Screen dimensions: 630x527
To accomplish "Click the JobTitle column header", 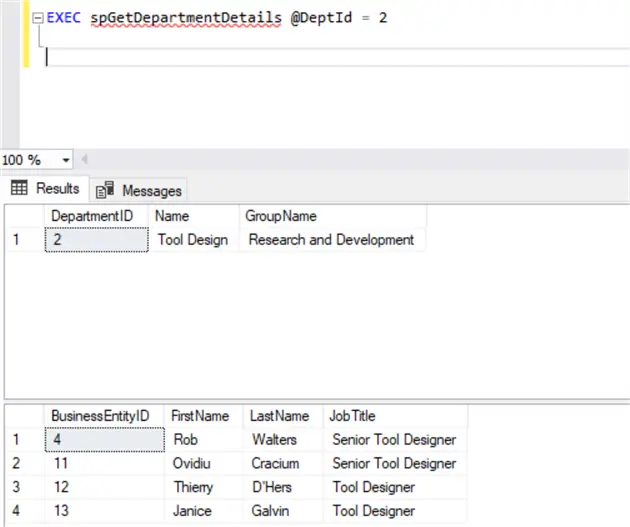I will coord(352,415).
